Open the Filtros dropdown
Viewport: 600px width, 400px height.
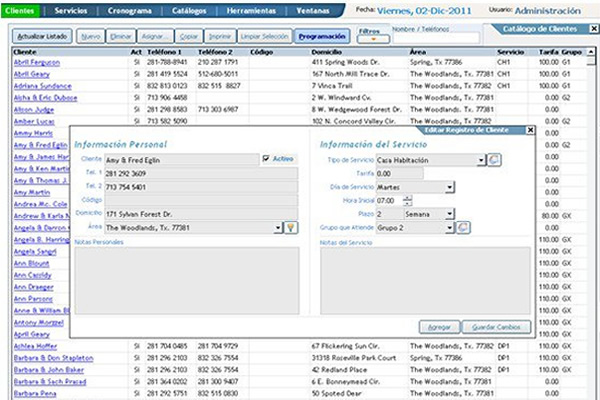pos(371,40)
